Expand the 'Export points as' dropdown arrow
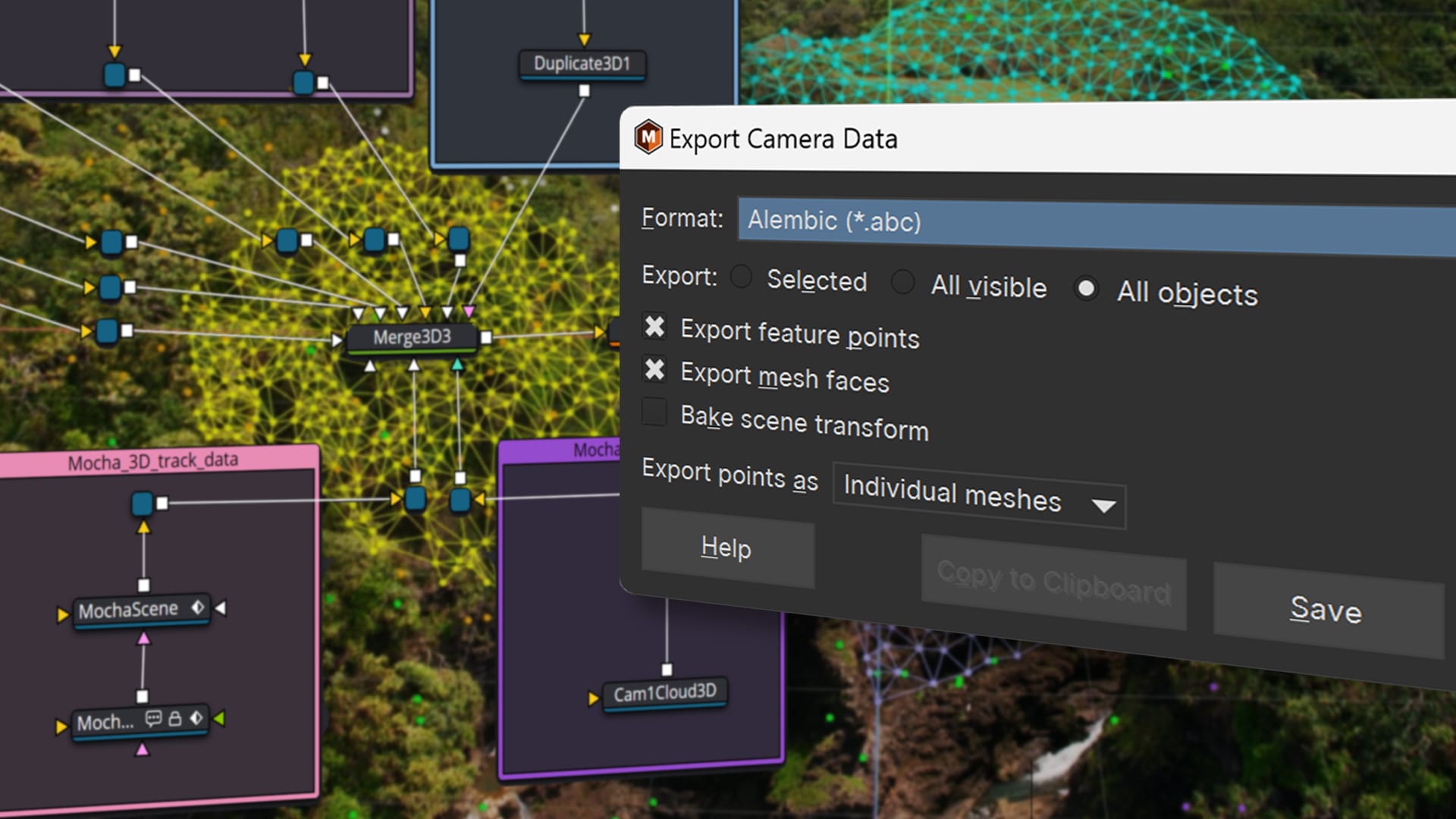 (x=1103, y=505)
